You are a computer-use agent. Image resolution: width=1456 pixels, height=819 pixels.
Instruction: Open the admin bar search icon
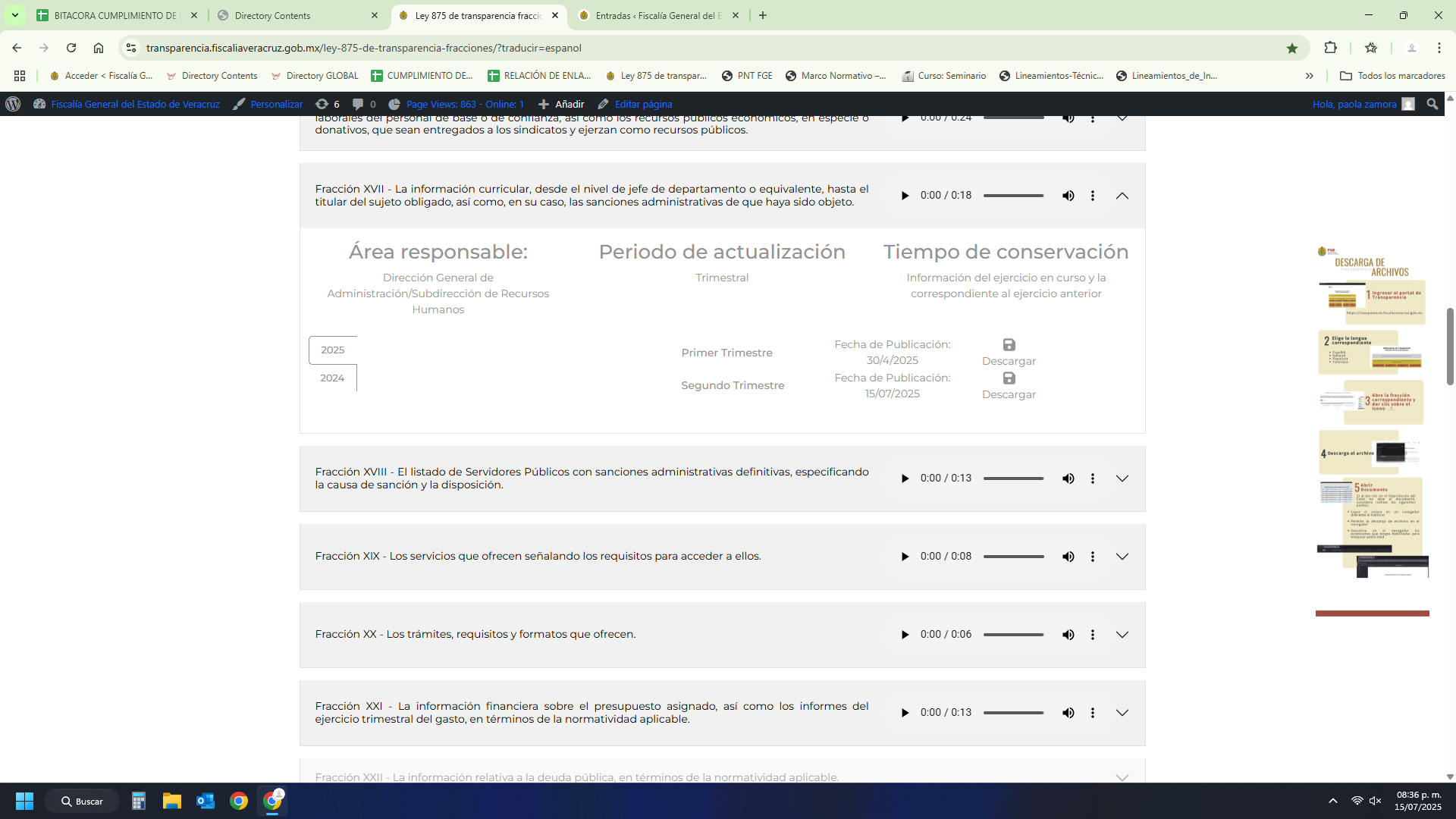[x=1432, y=104]
